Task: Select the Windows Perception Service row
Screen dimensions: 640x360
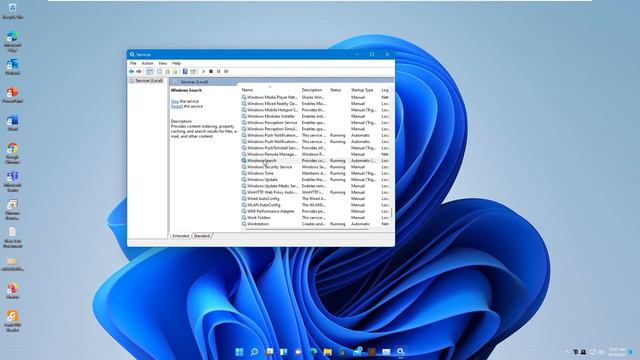Action: click(315, 122)
